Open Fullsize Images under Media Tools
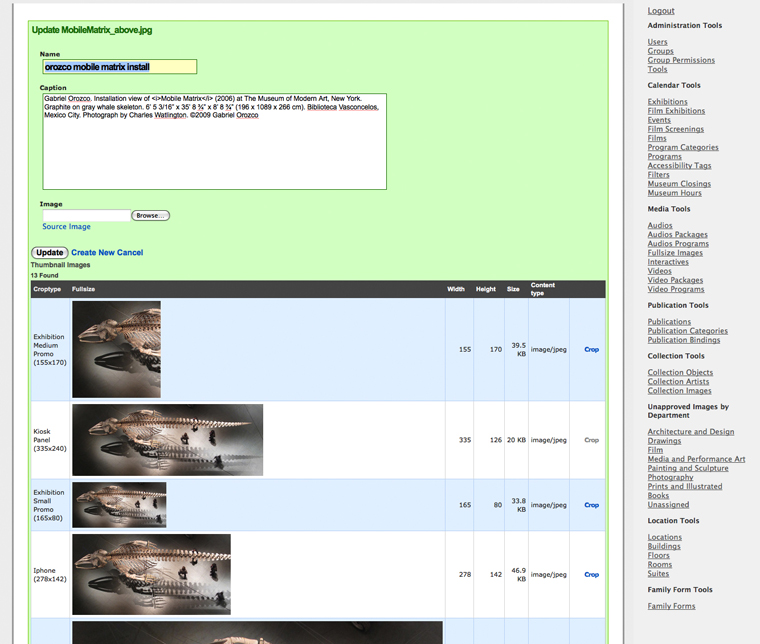The height and width of the screenshot is (644, 760). [x=675, y=253]
